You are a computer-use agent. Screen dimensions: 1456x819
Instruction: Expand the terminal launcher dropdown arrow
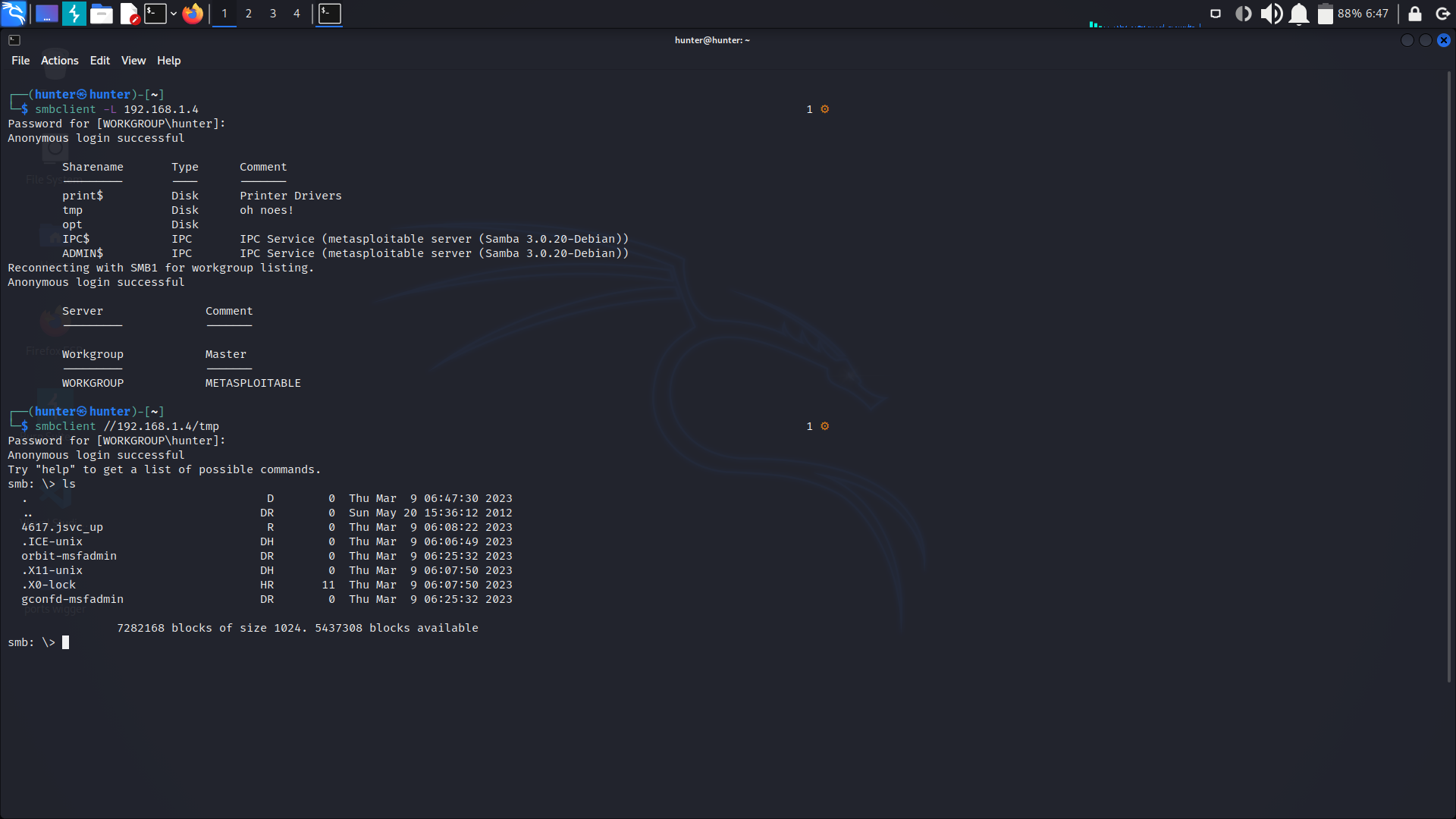174,13
